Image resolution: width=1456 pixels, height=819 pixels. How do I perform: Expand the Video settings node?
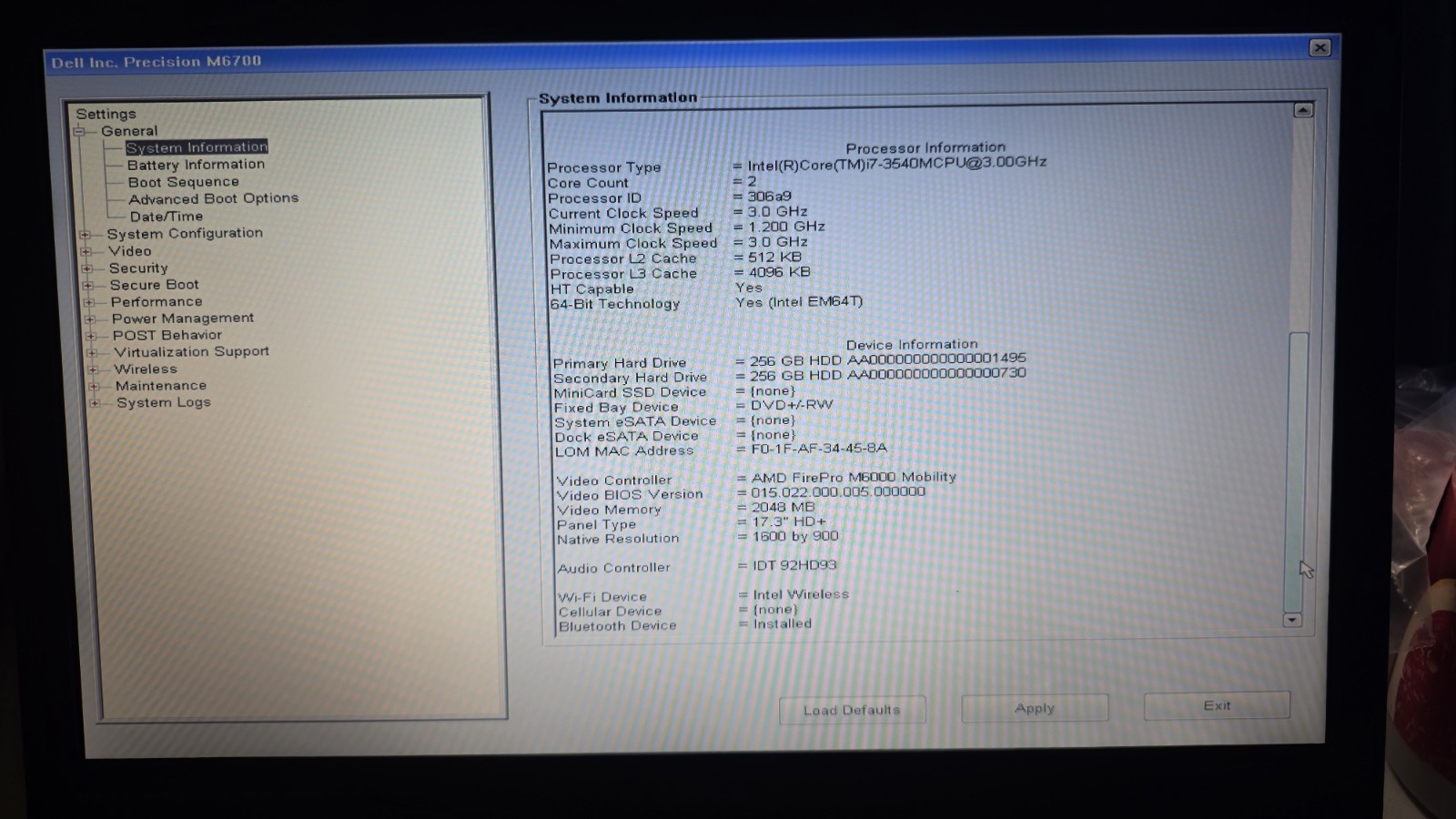point(86,252)
